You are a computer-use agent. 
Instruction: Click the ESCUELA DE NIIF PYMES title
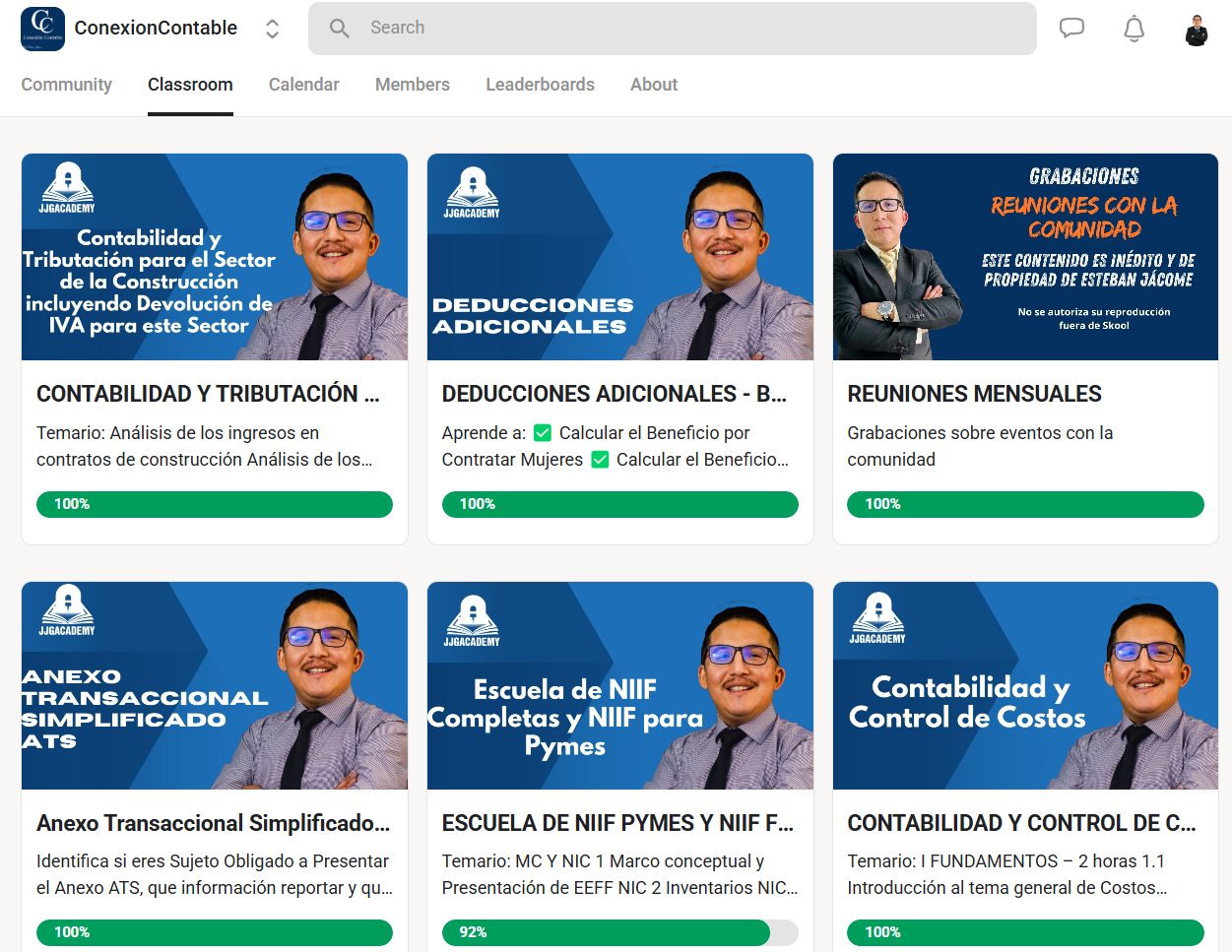(617, 823)
